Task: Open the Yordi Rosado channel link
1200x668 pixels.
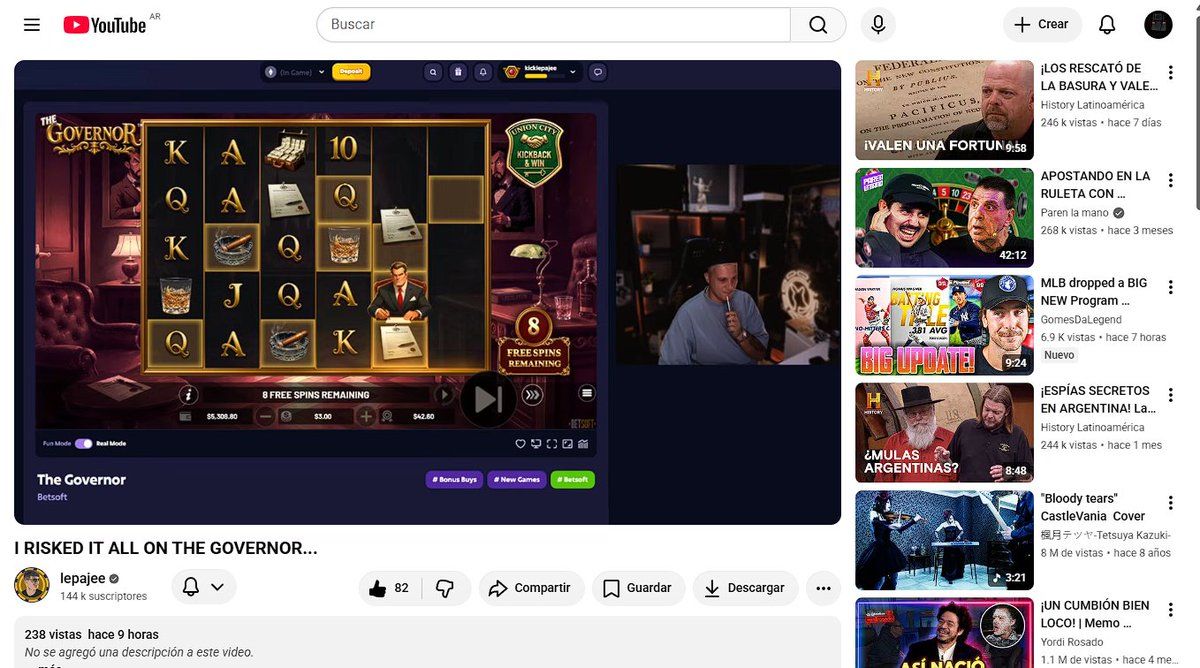Action: pyautogui.click(x=1072, y=642)
